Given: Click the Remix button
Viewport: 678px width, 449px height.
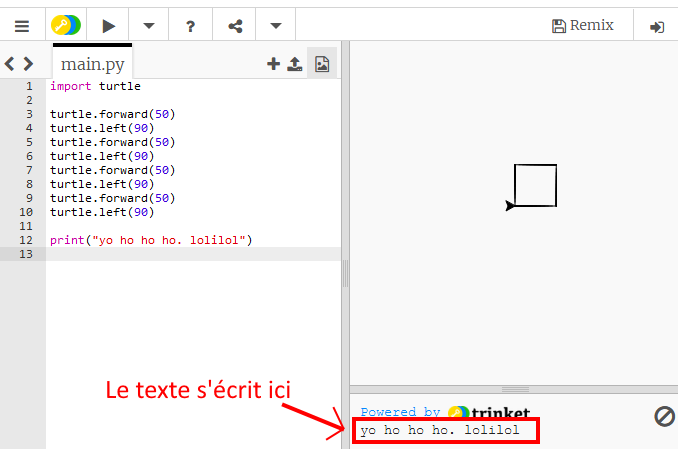Looking at the screenshot, I should pos(583,25).
